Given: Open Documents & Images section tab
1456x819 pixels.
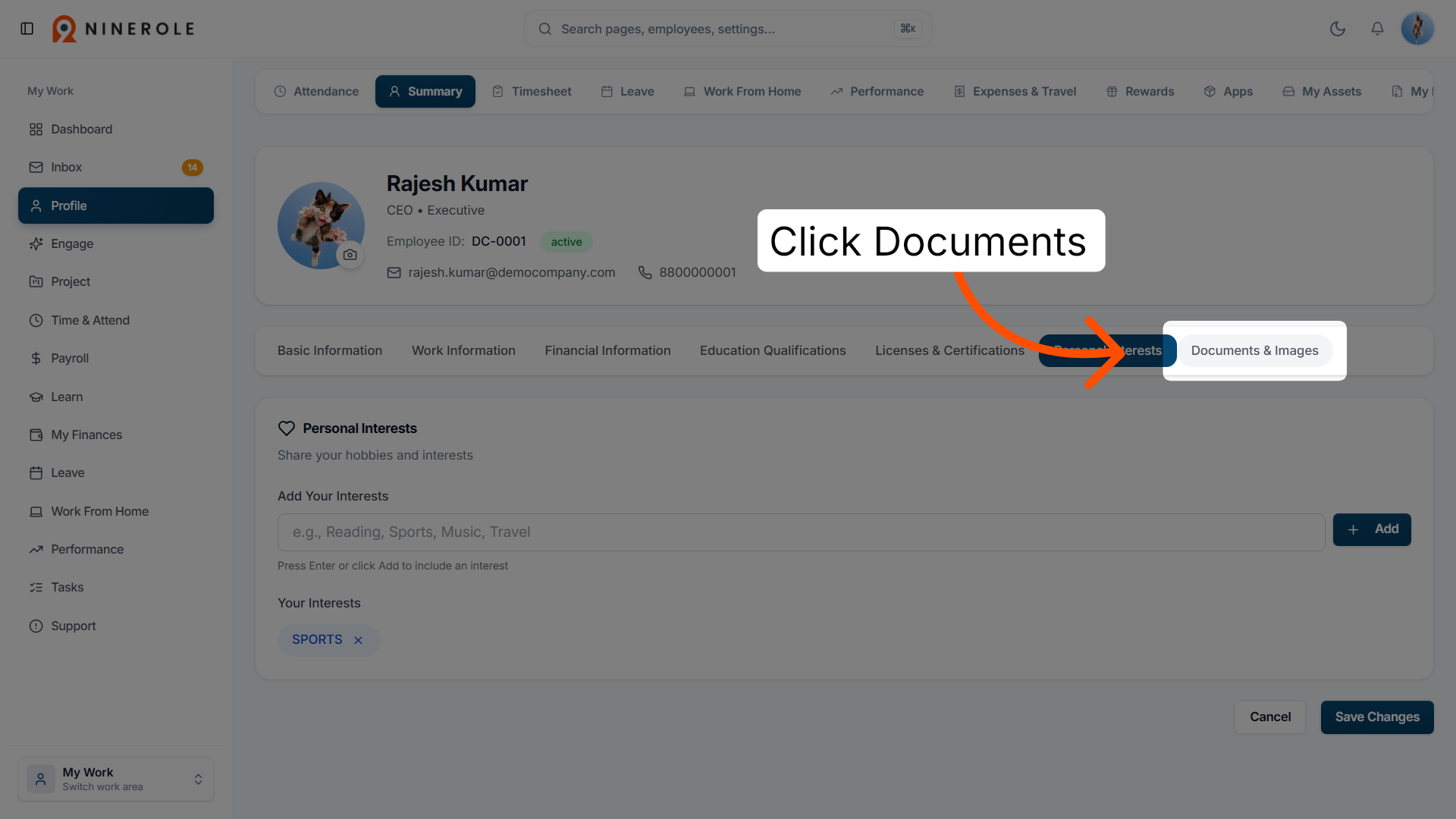Looking at the screenshot, I should [x=1254, y=350].
